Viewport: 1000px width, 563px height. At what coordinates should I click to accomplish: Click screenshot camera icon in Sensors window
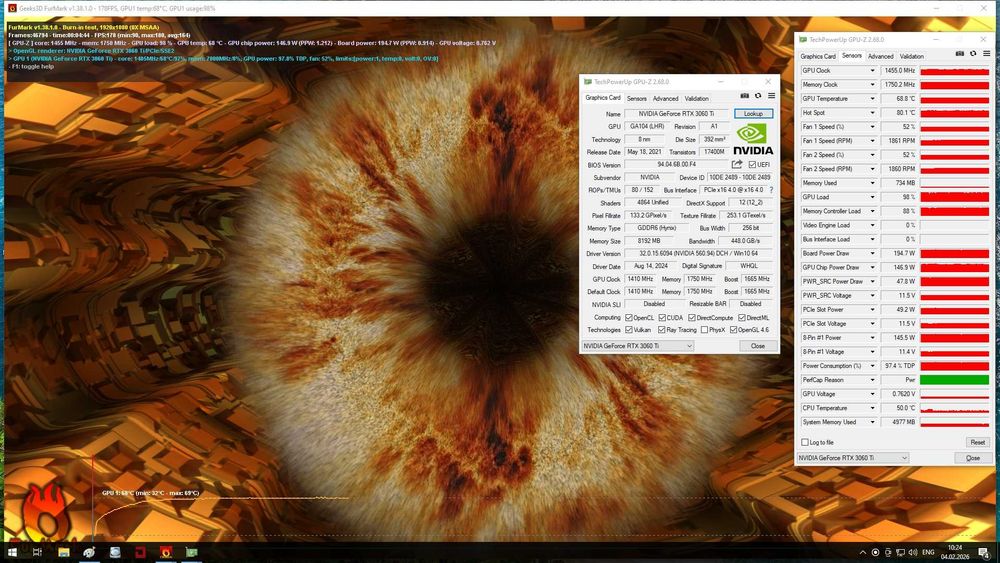[x=960, y=54]
